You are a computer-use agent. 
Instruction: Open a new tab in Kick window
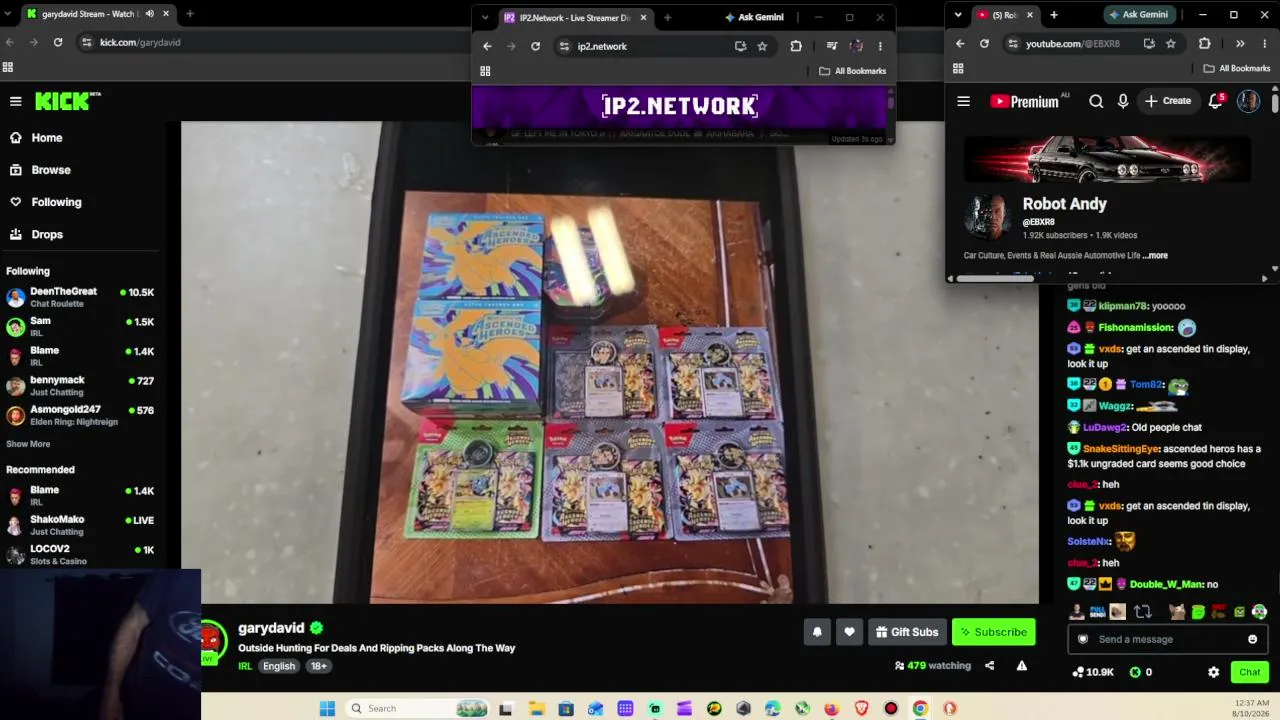tap(190, 14)
